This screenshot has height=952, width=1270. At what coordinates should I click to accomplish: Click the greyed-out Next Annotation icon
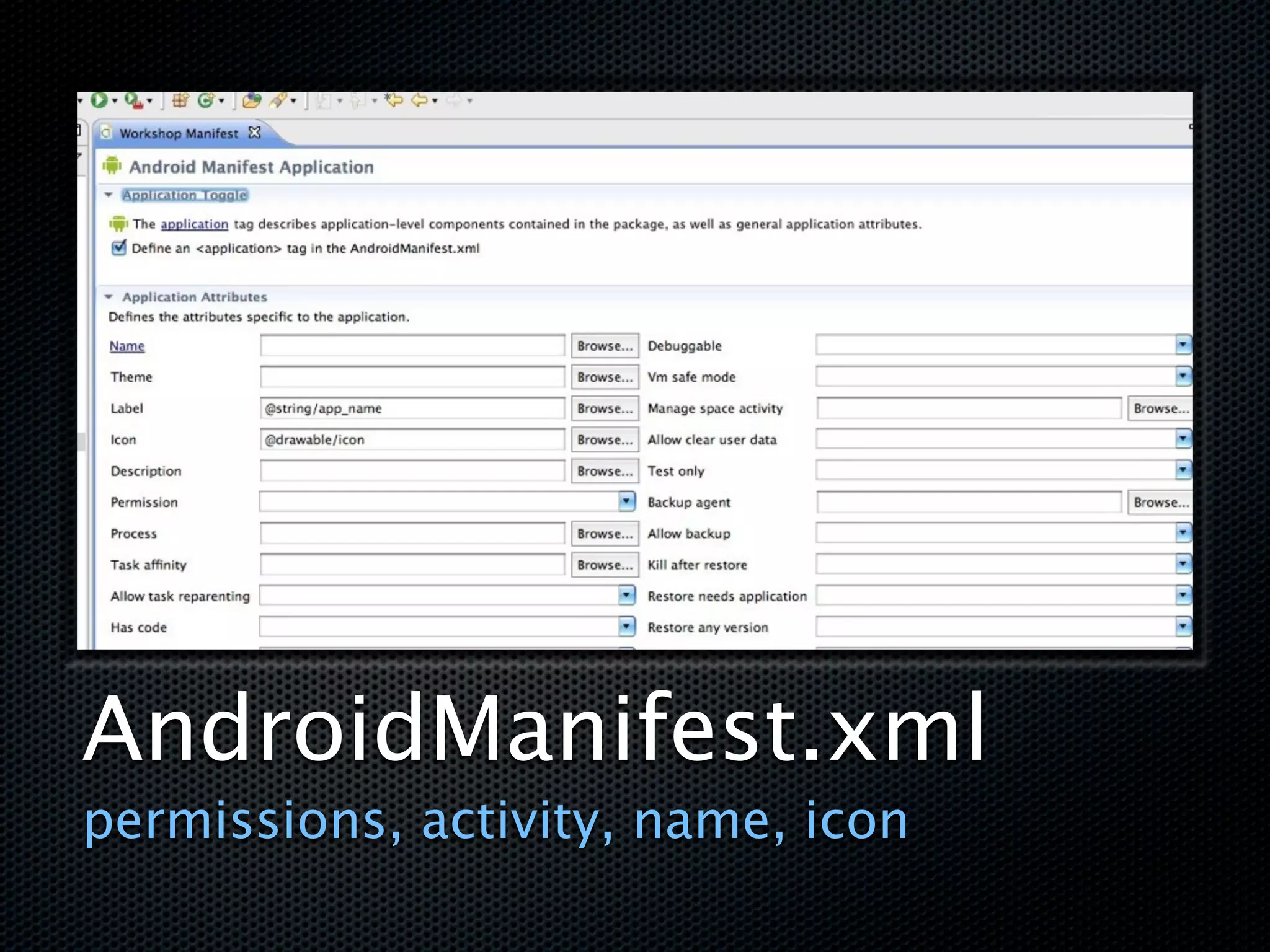(x=323, y=100)
